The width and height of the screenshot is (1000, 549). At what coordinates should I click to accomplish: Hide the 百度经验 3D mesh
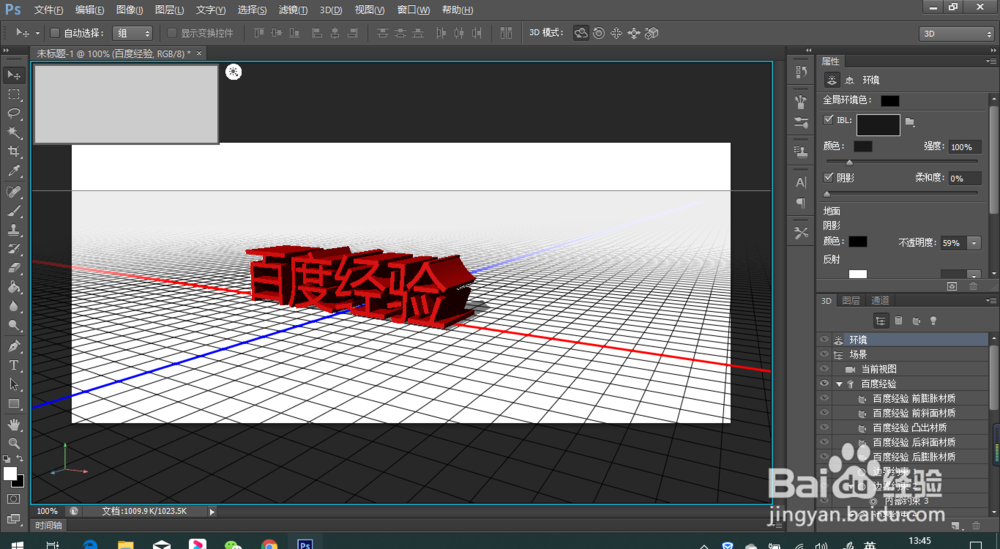click(x=824, y=384)
